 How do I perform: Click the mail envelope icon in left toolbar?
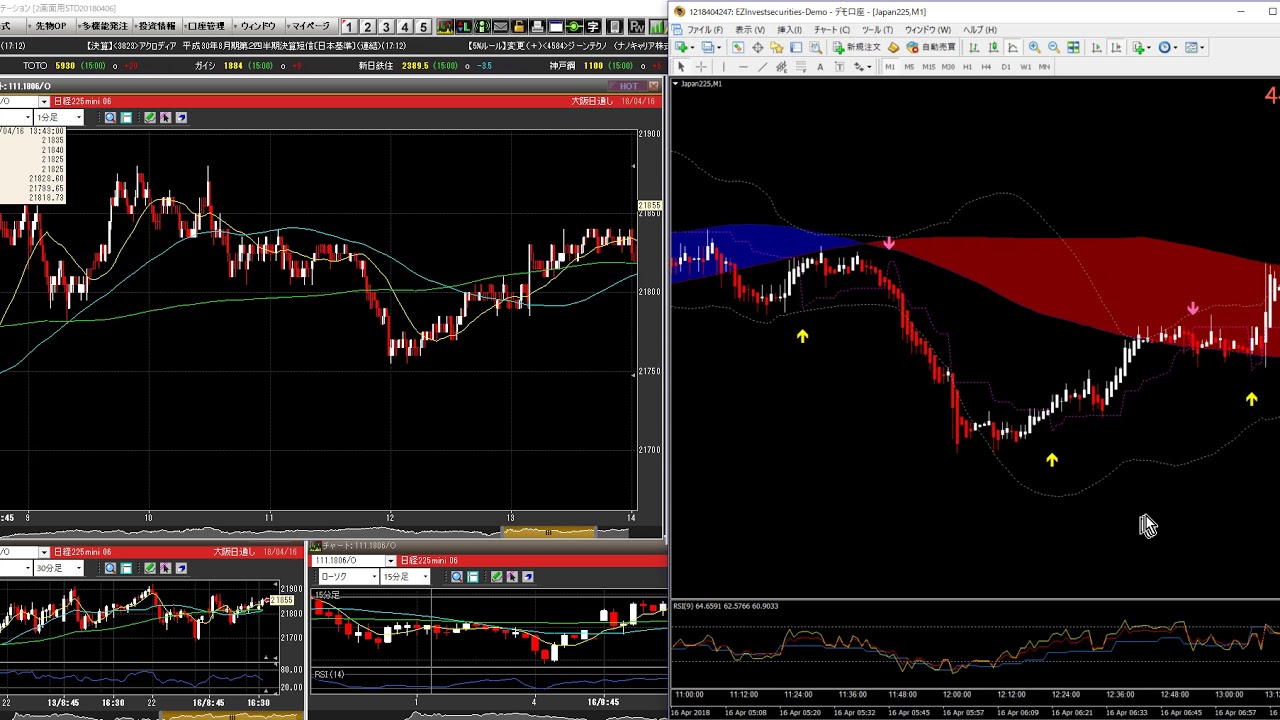(x=500, y=26)
